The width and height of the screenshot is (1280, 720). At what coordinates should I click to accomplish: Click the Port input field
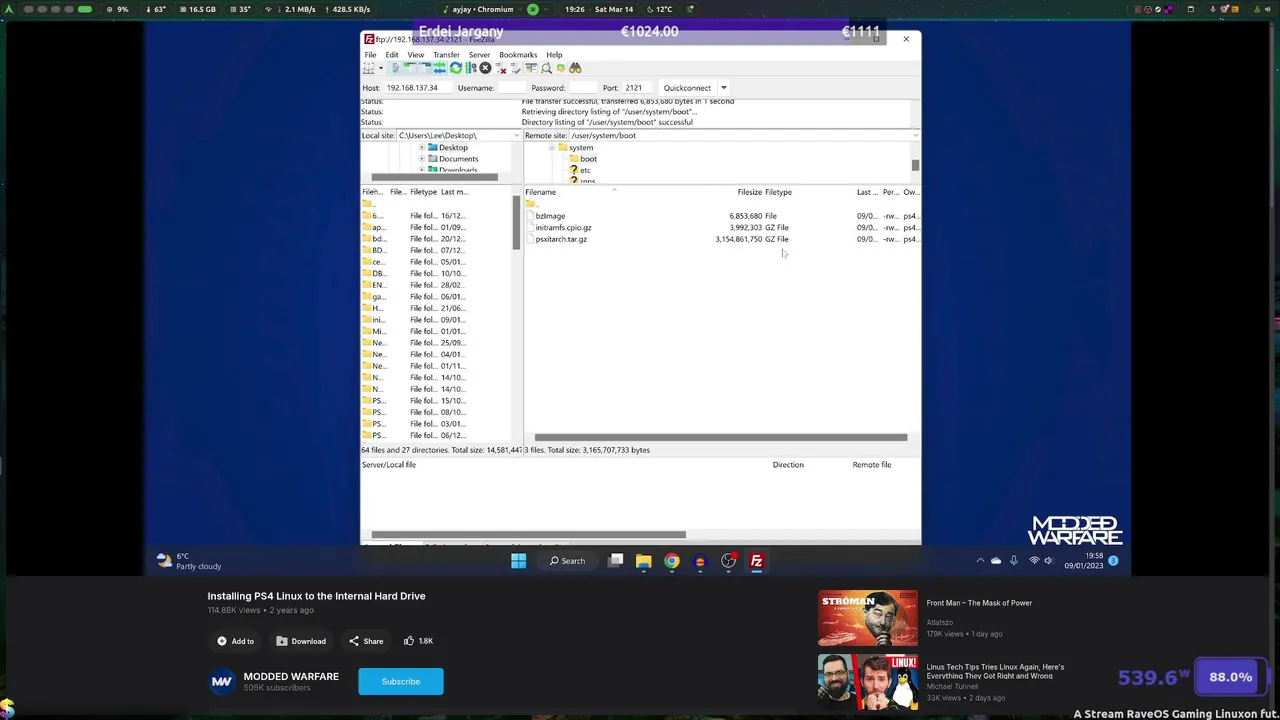coord(637,88)
